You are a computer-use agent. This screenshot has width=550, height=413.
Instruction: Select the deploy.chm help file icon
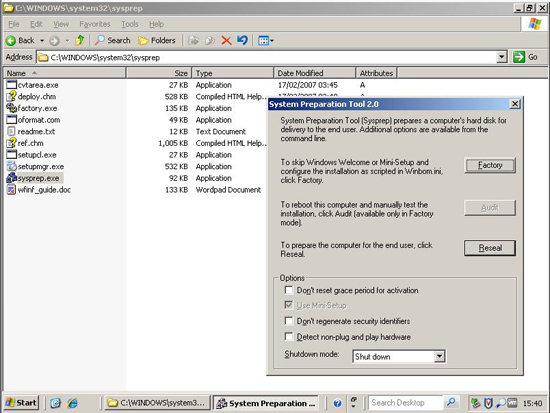pos(12,96)
